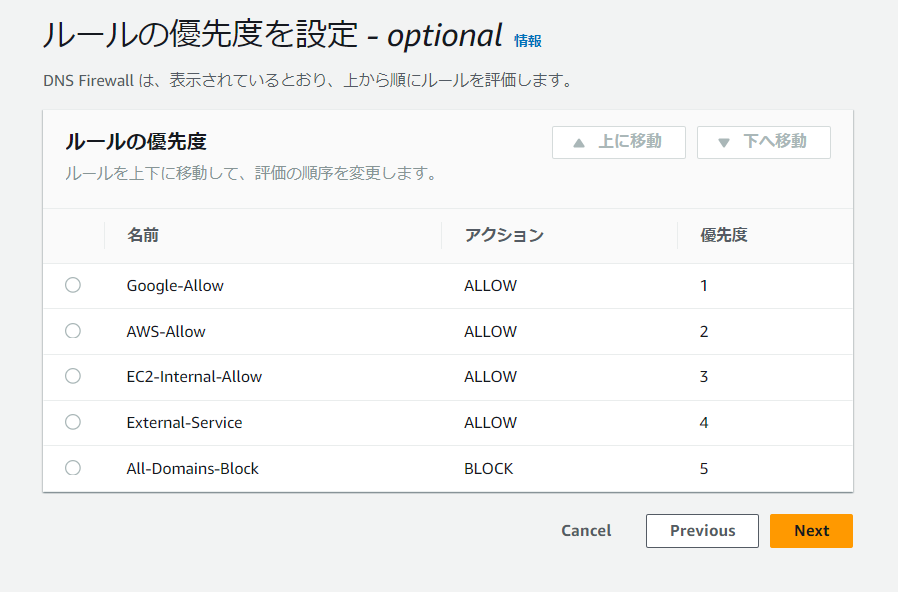Click the アクション column header
This screenshot has height=592, width=898.
click(504, 236)
